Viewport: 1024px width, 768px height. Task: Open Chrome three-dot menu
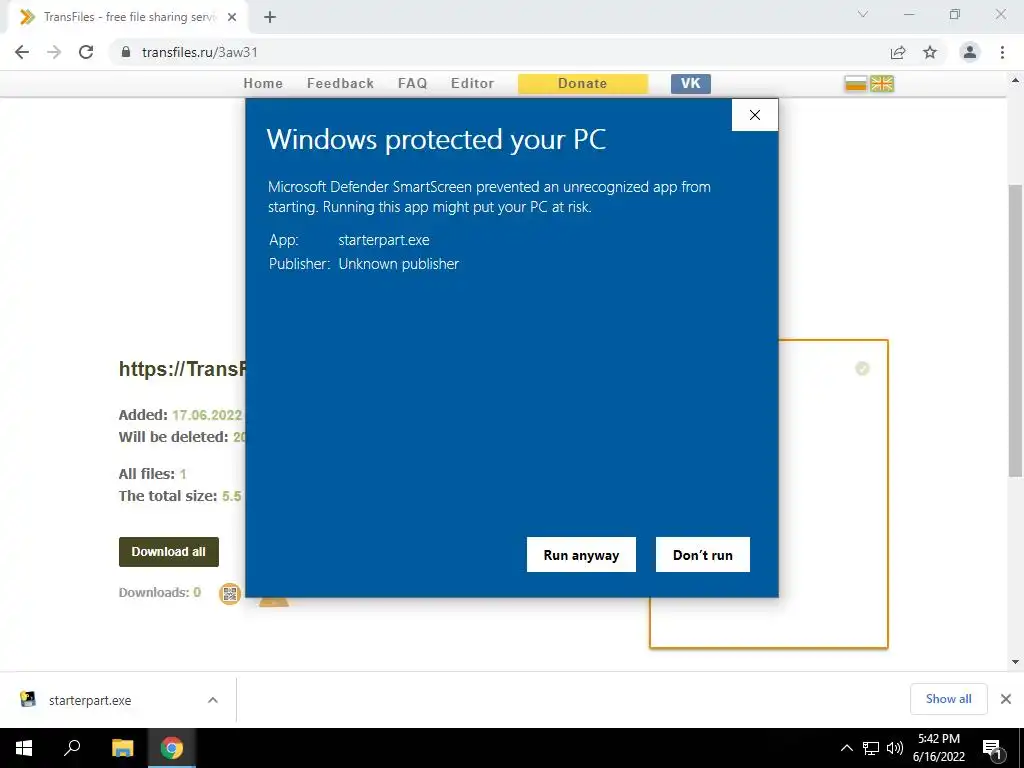point(1002,52)
